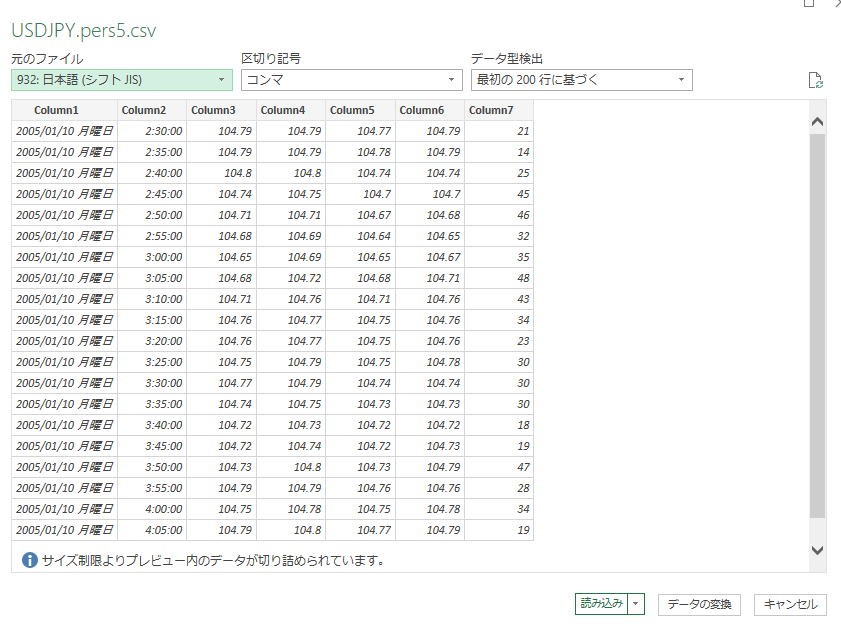Click the 読み込み load button

pyautogui.click(x=601, y=604)
